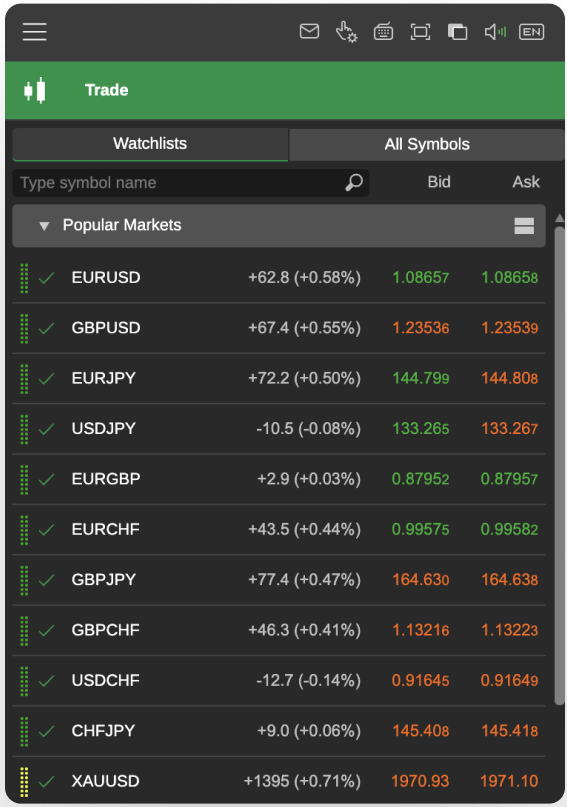
Task: Open one-click trading settings icon
Action: coord(346,32)
